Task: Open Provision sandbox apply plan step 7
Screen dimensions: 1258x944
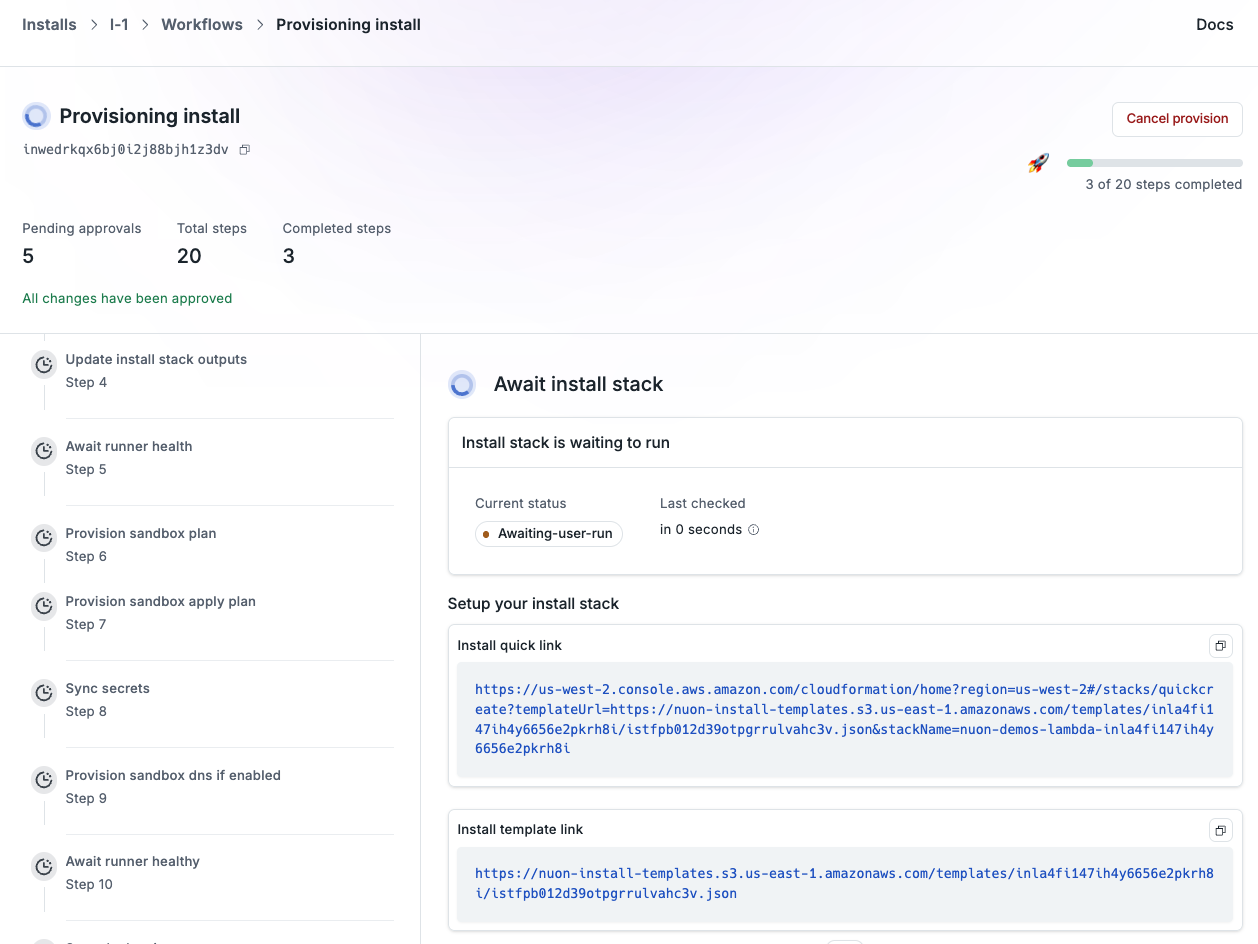Action: (161, 613)
